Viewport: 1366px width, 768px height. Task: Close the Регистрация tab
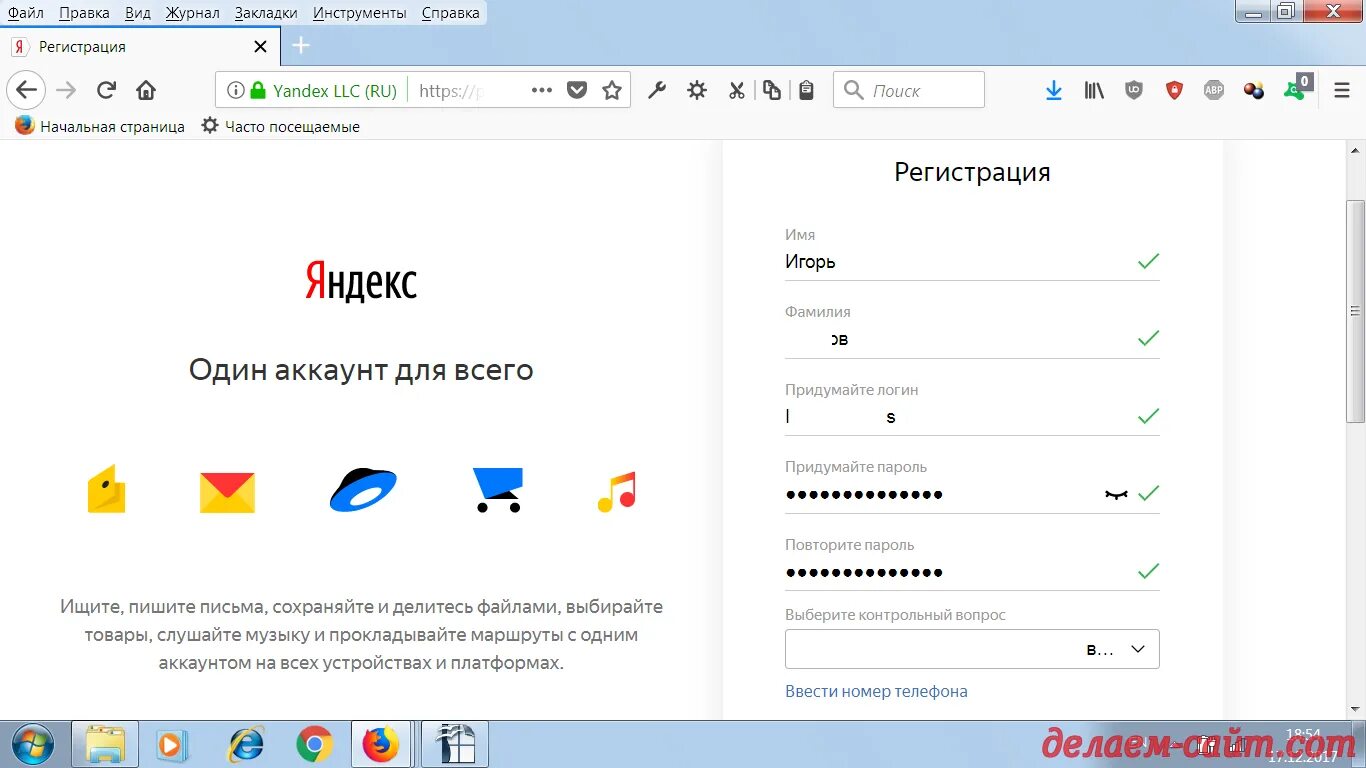click(260, 47)
